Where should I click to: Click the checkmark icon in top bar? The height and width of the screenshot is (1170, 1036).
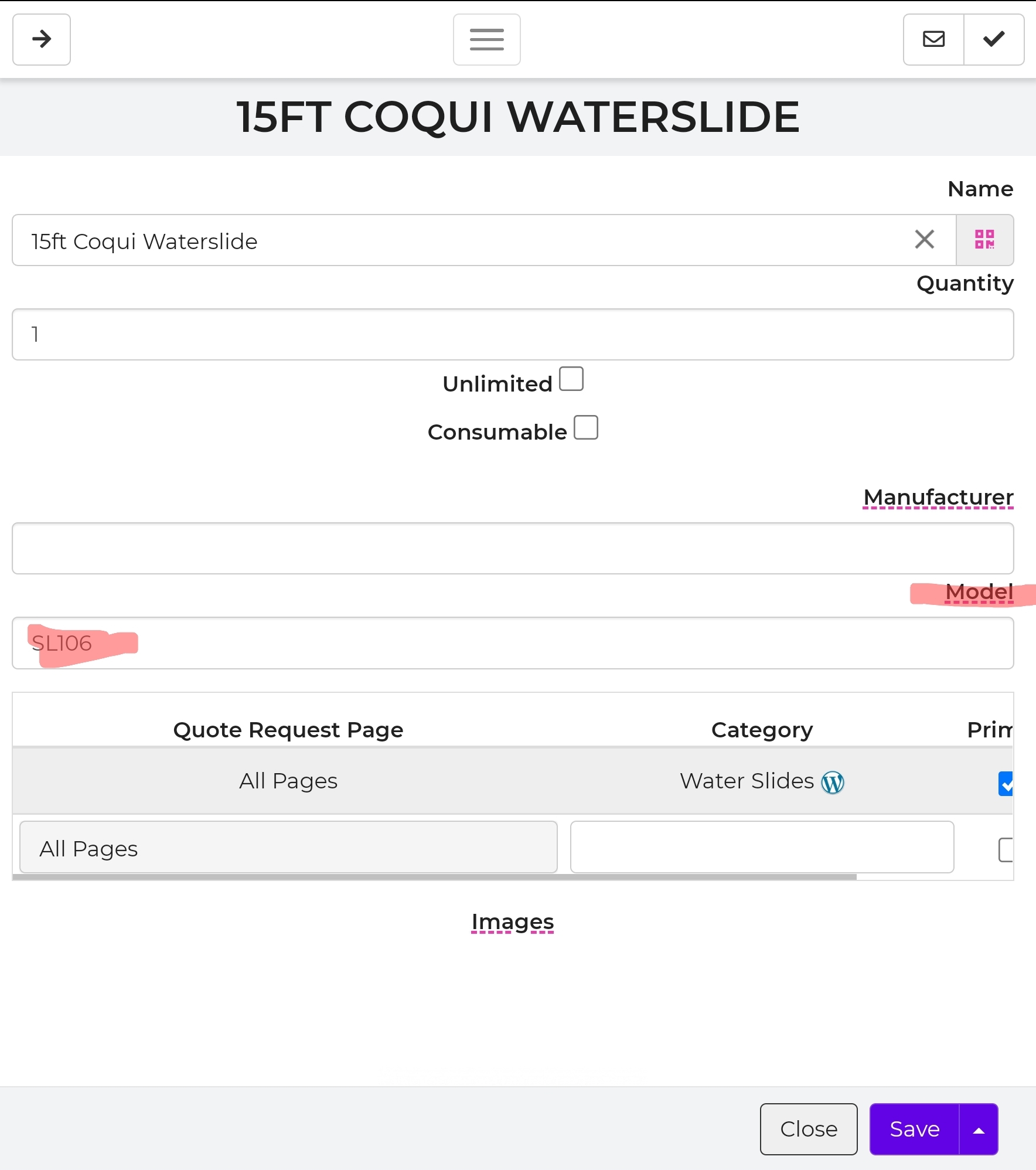[994, 39]
